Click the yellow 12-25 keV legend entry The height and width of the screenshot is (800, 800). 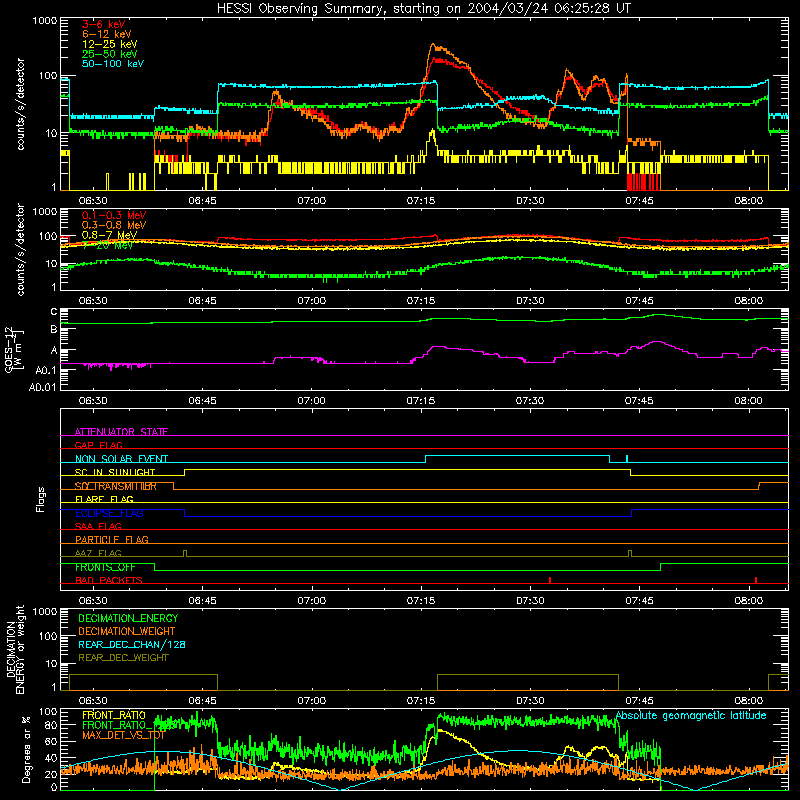109,44
